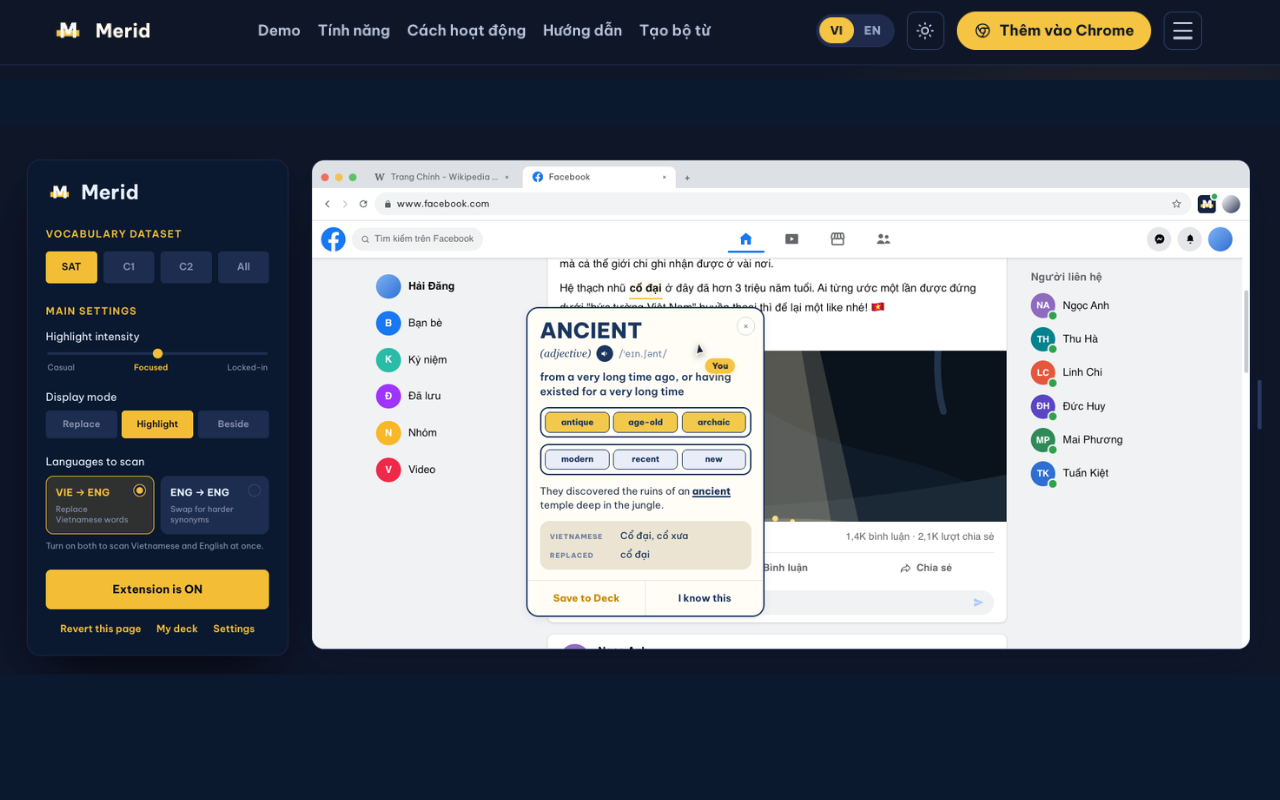Enable the ENG → ENG scan option

[x=215, y=505]
